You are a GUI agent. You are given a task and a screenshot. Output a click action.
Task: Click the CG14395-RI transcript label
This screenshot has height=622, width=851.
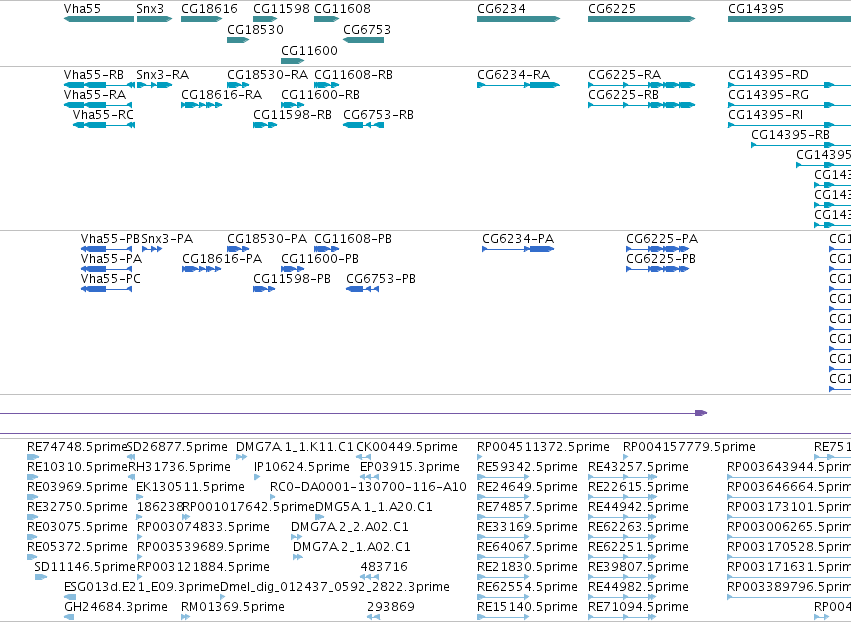point(765,115)
